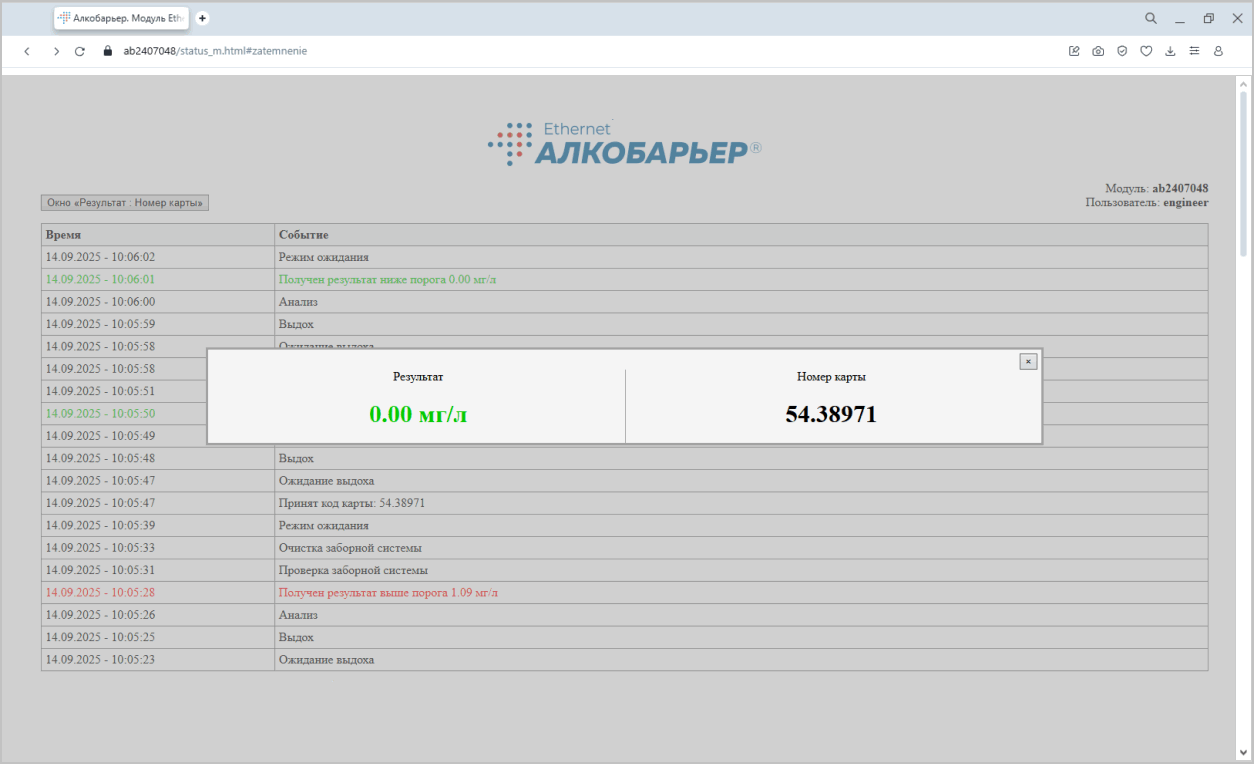
Task: Click the module name ab2407048 text
Action: pyautogui.click(x=1180, y=188)
